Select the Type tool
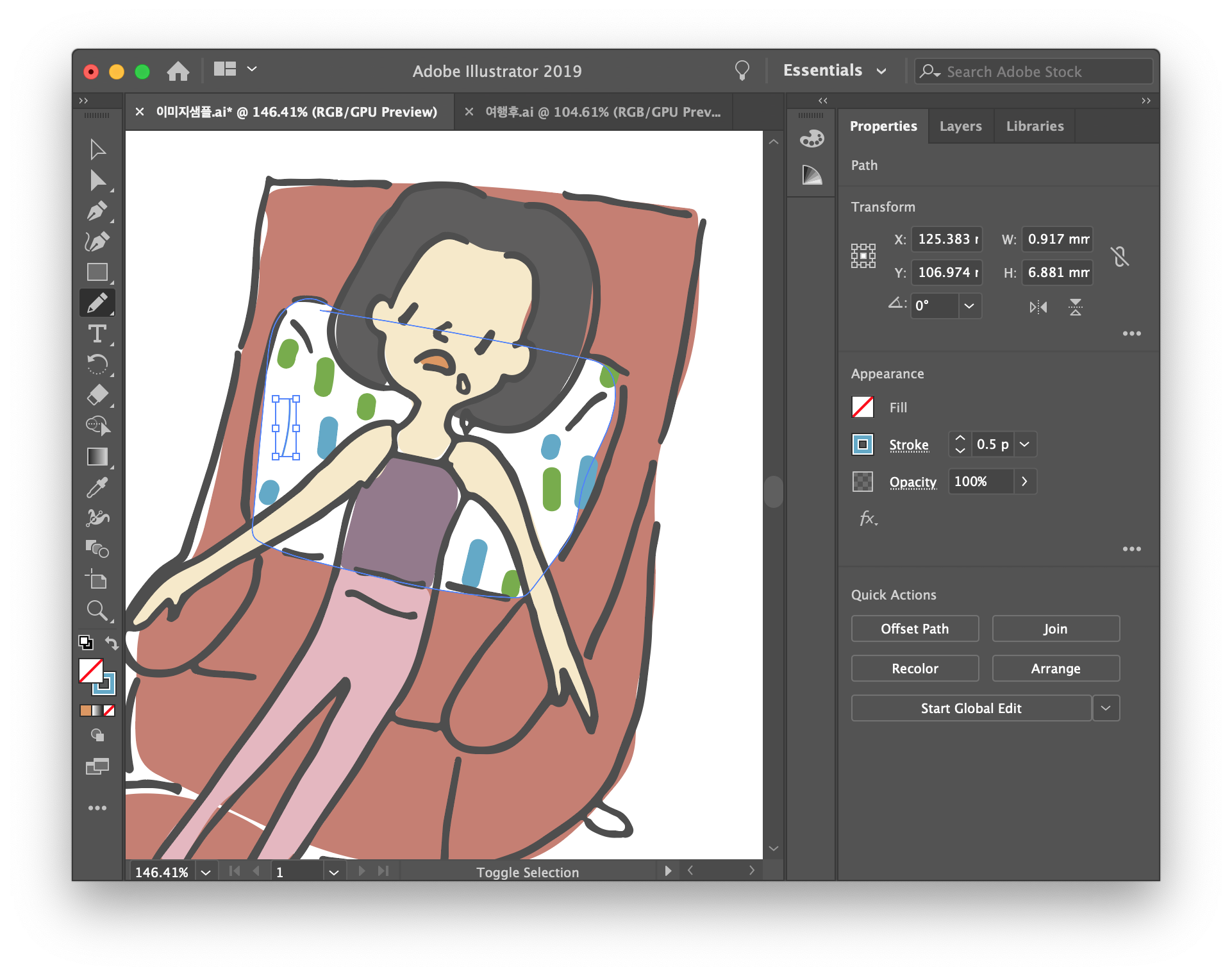 pos(97,333)
